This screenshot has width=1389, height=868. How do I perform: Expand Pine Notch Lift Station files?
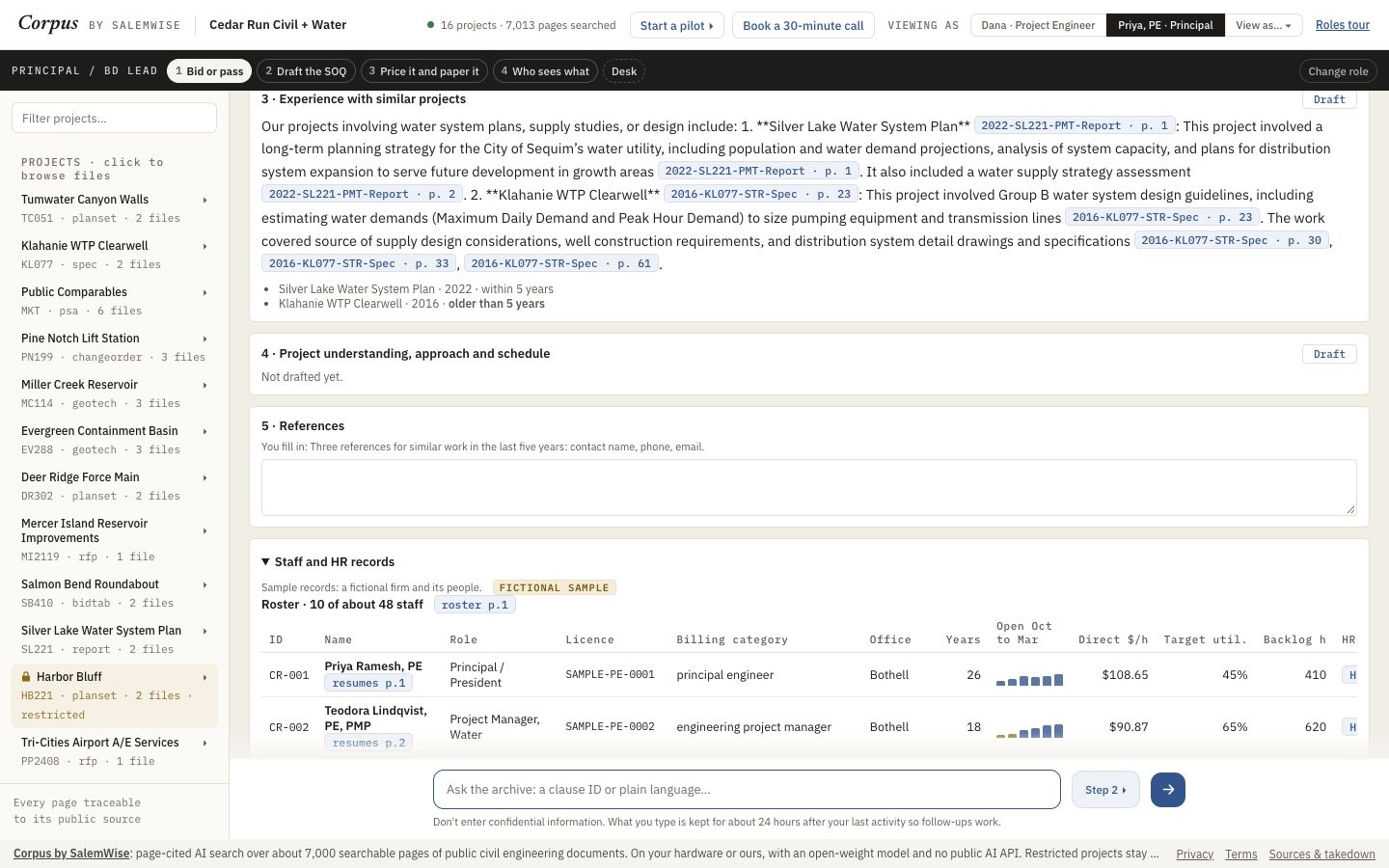[x=204, y=339]
